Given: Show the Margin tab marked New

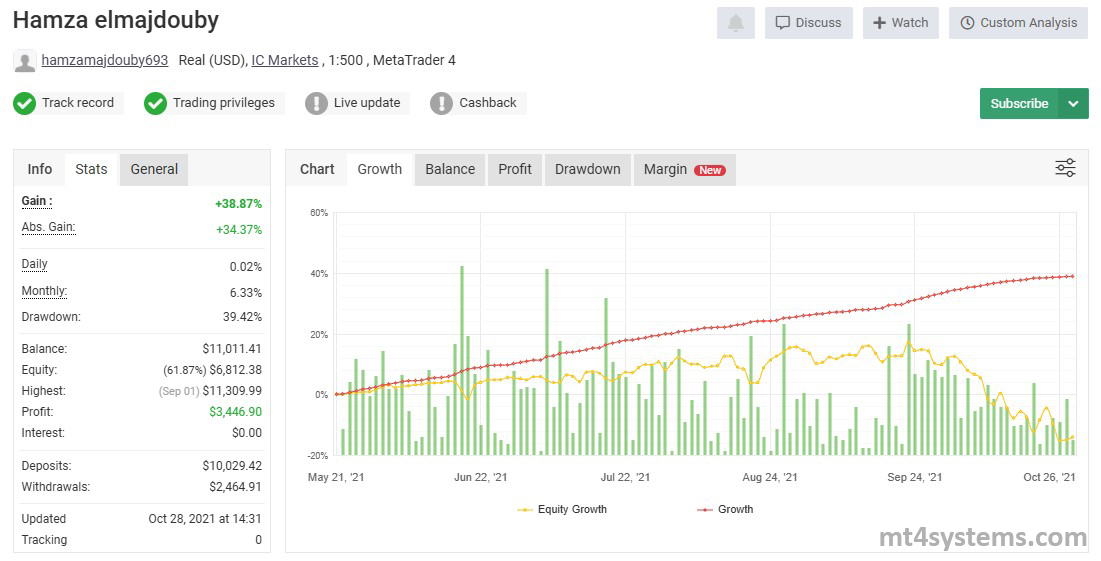Looking at the screenshot, I should pyautogui.click(x=684, y=169).
